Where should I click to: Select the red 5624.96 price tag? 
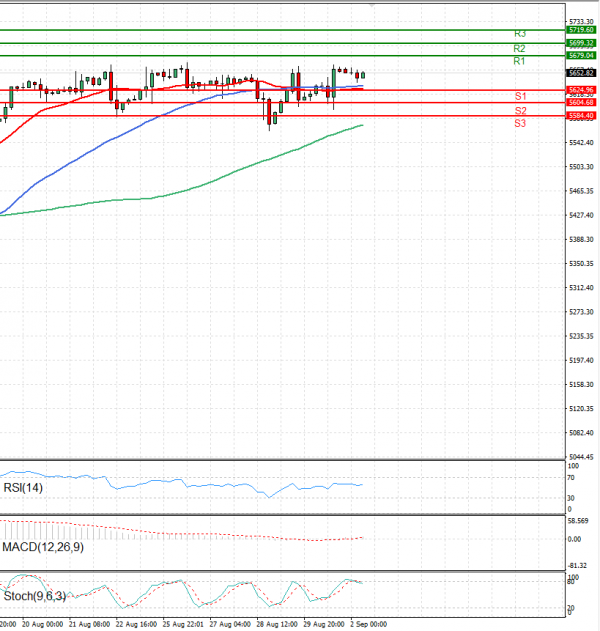581,90
